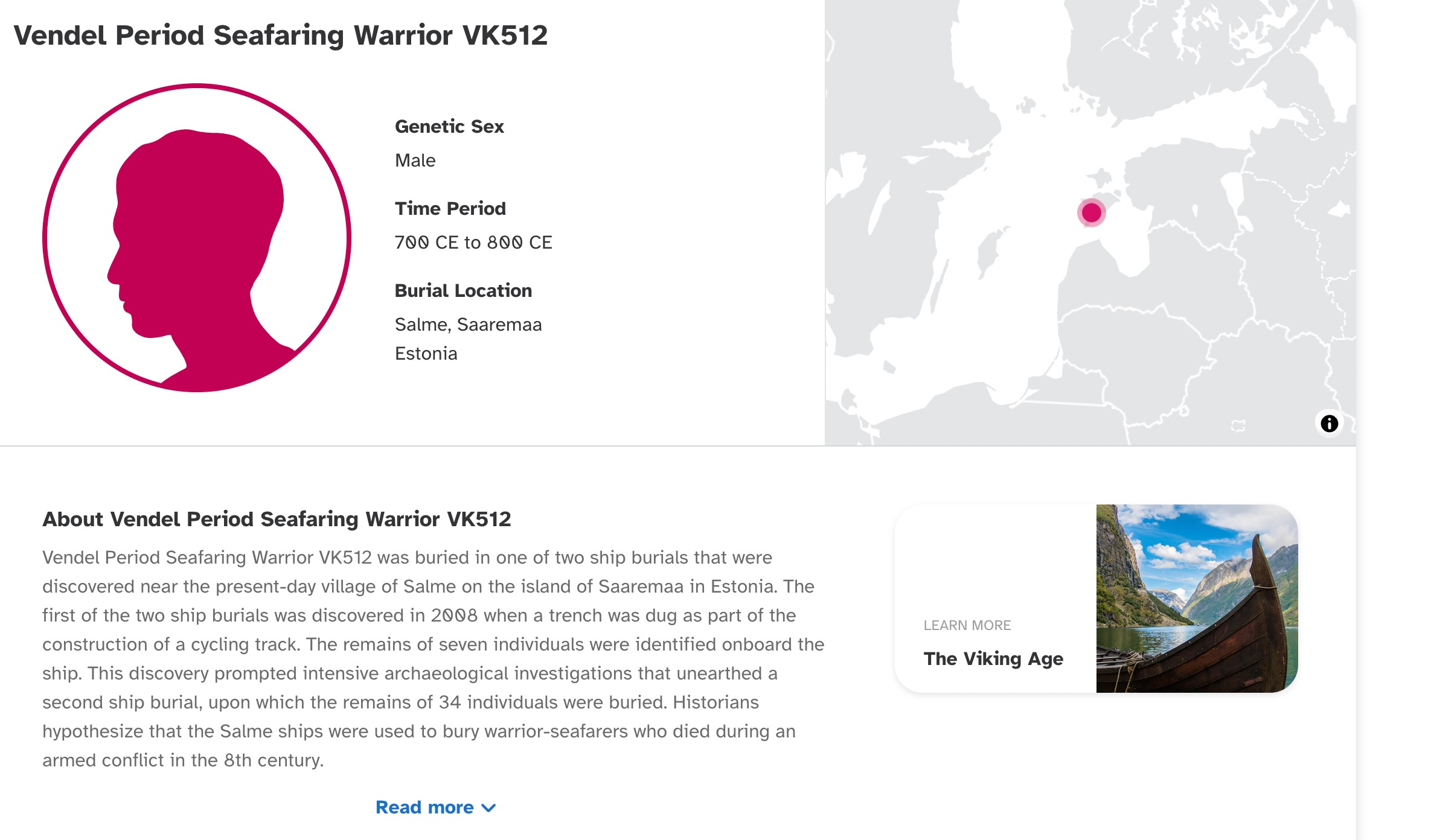
Task: Click the Estonia text under Burial Location
Action: pyautogui.click(x=426, y=354)
